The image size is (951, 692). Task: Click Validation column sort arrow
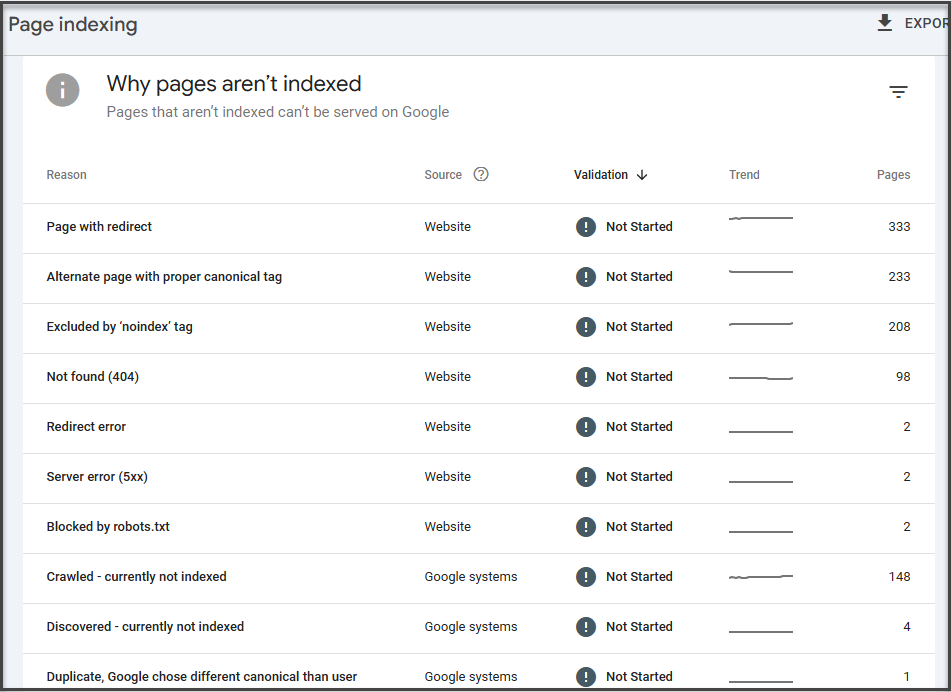point(642,175)
